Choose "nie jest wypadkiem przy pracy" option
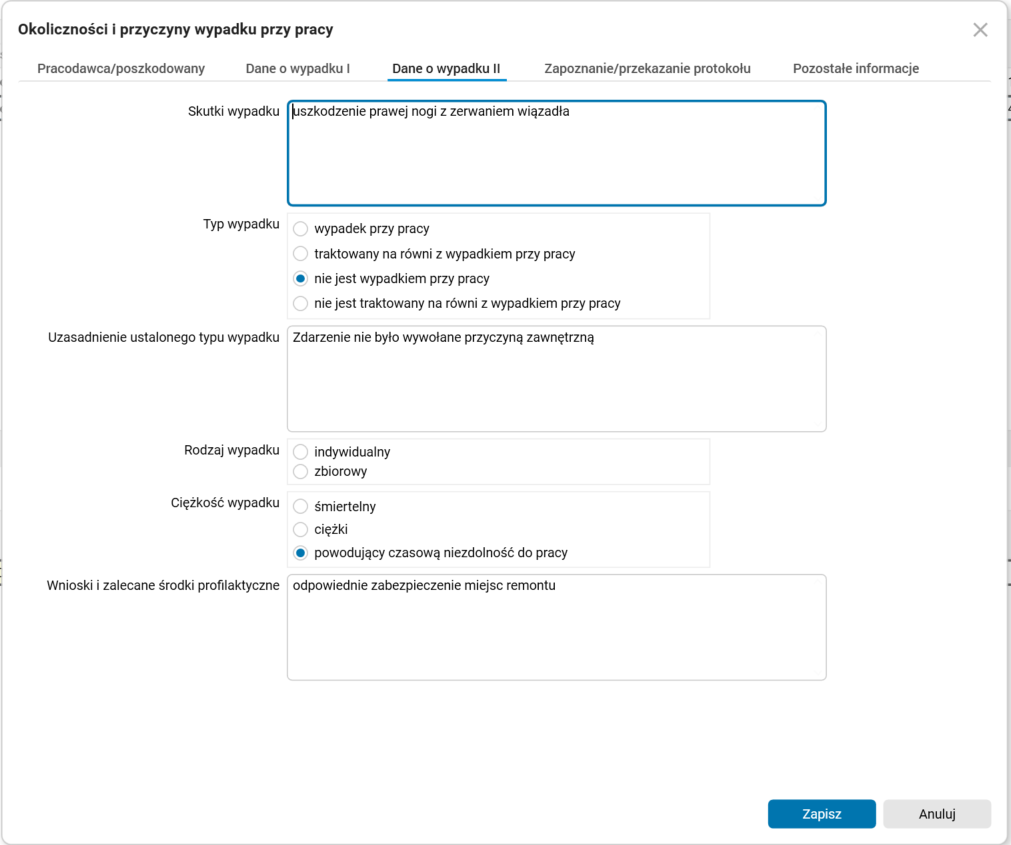1011x845 pixels. (300, 278)
